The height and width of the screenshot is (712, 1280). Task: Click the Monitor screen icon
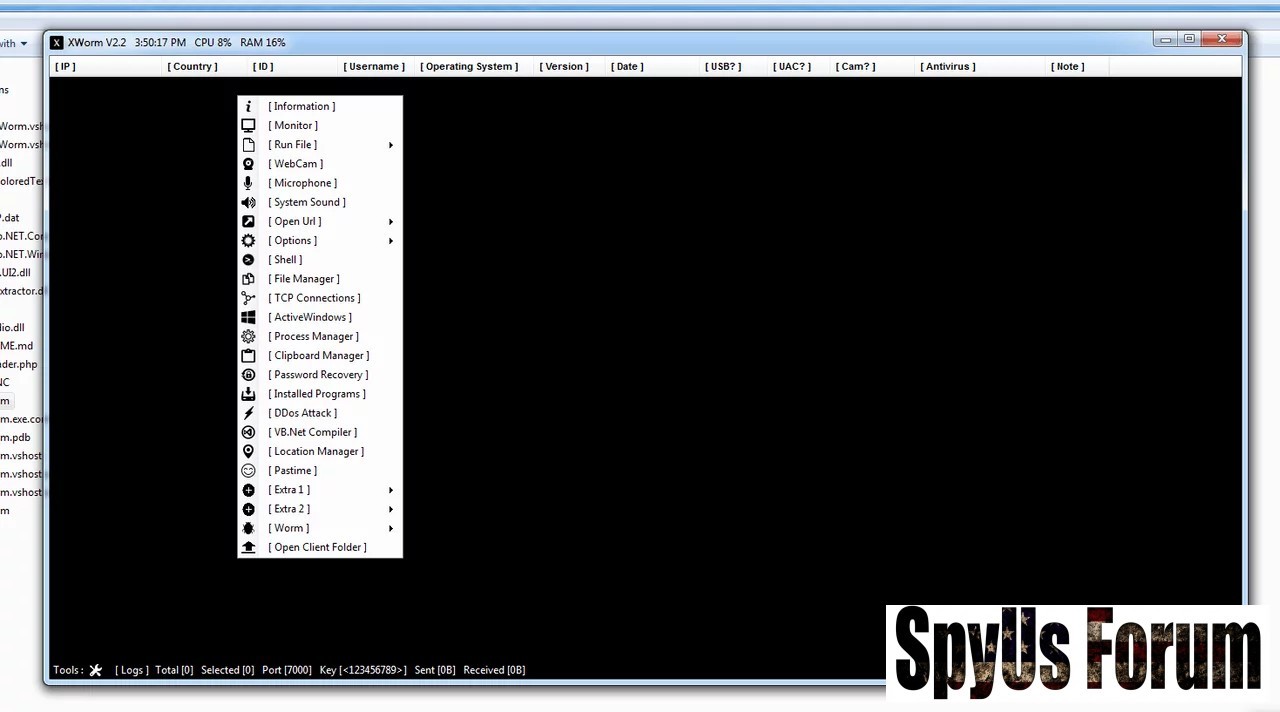248,125
